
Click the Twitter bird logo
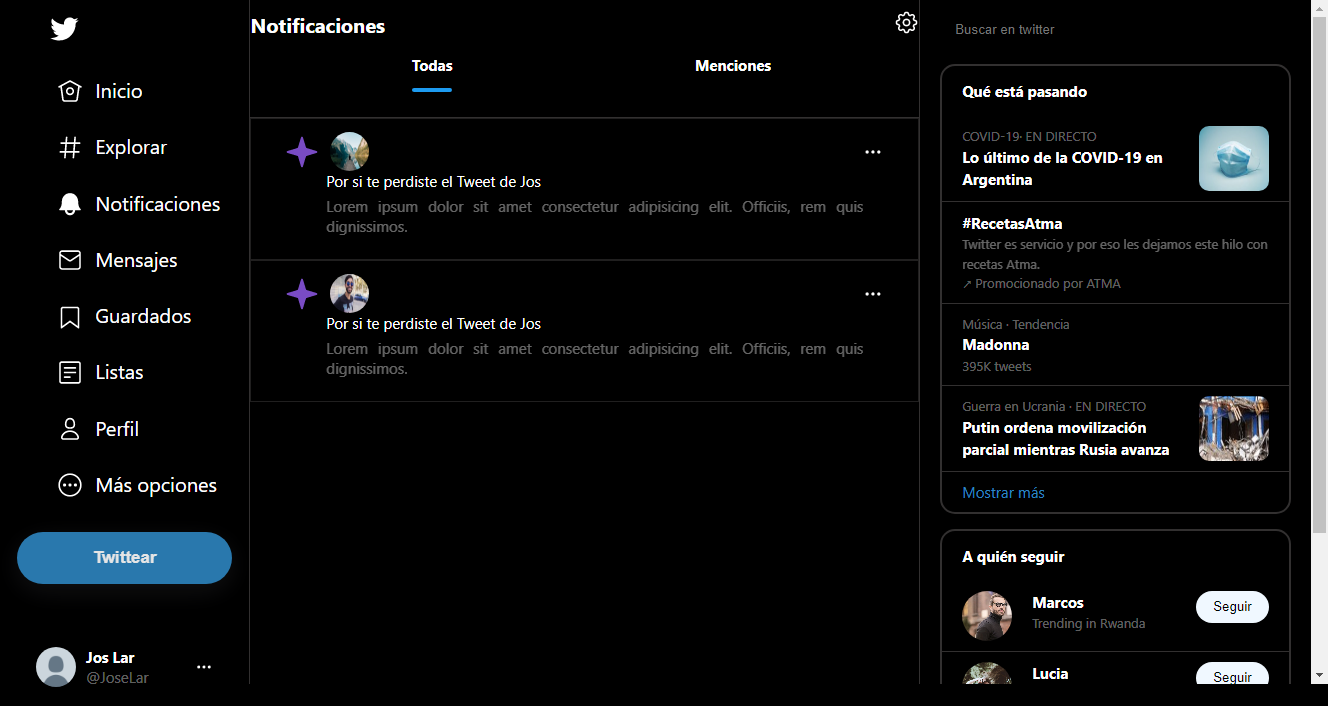tap(63, 29)
